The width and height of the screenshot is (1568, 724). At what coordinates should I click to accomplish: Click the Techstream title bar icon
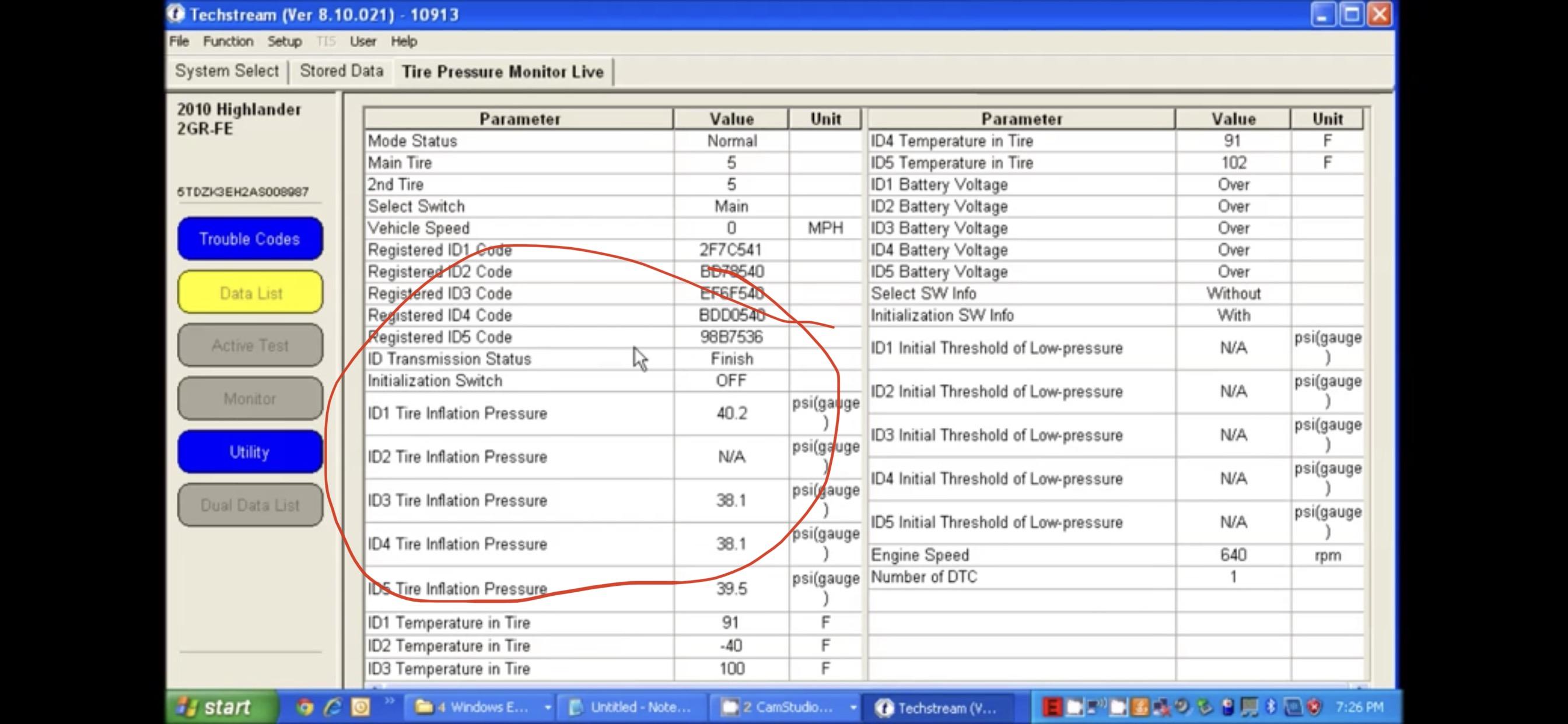point(177,14)
